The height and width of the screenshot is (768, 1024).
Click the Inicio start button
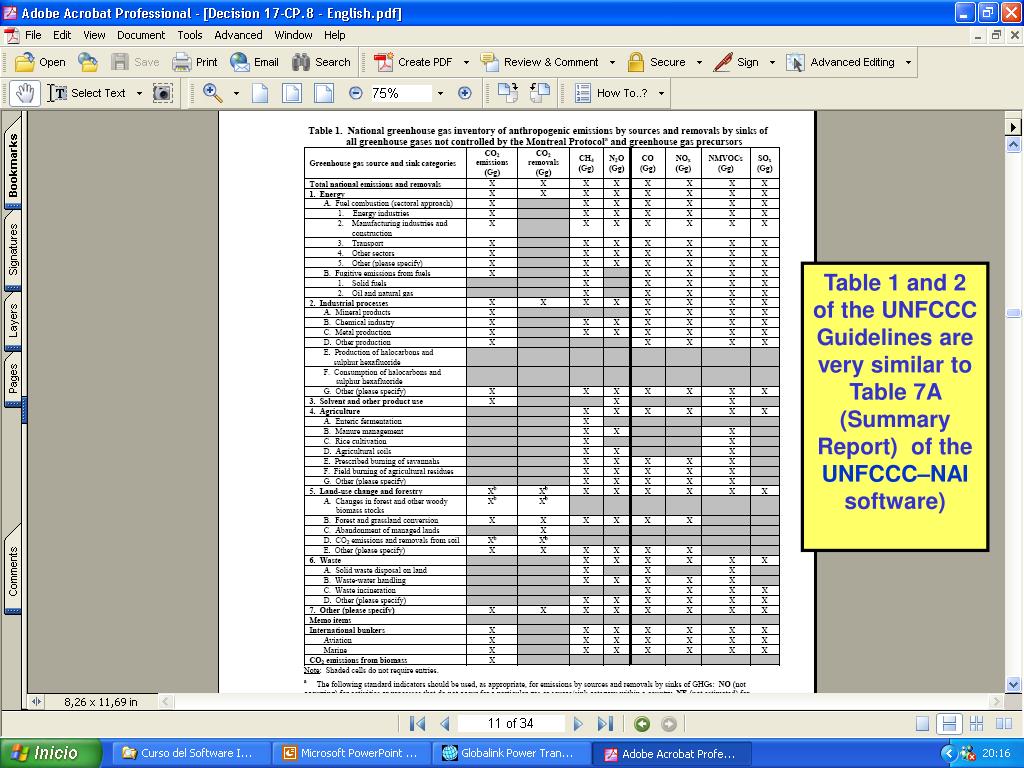[51, 753]
